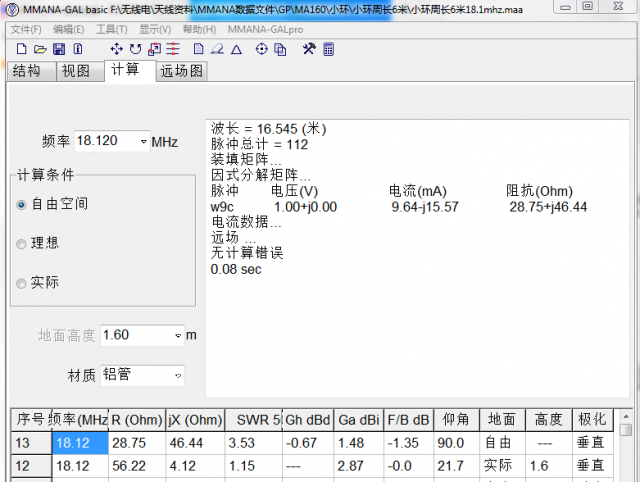Expand the 地面高度 height dropdown
The height and width of the screenshot is (482, 640).
[x=178, y=336]
